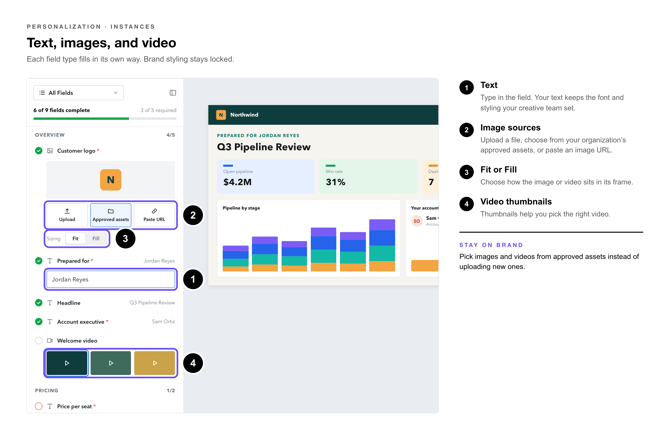The width and height of the screenshot is (670, 430).
Task: Select the medium green video thumbnail
Action: 111,363
